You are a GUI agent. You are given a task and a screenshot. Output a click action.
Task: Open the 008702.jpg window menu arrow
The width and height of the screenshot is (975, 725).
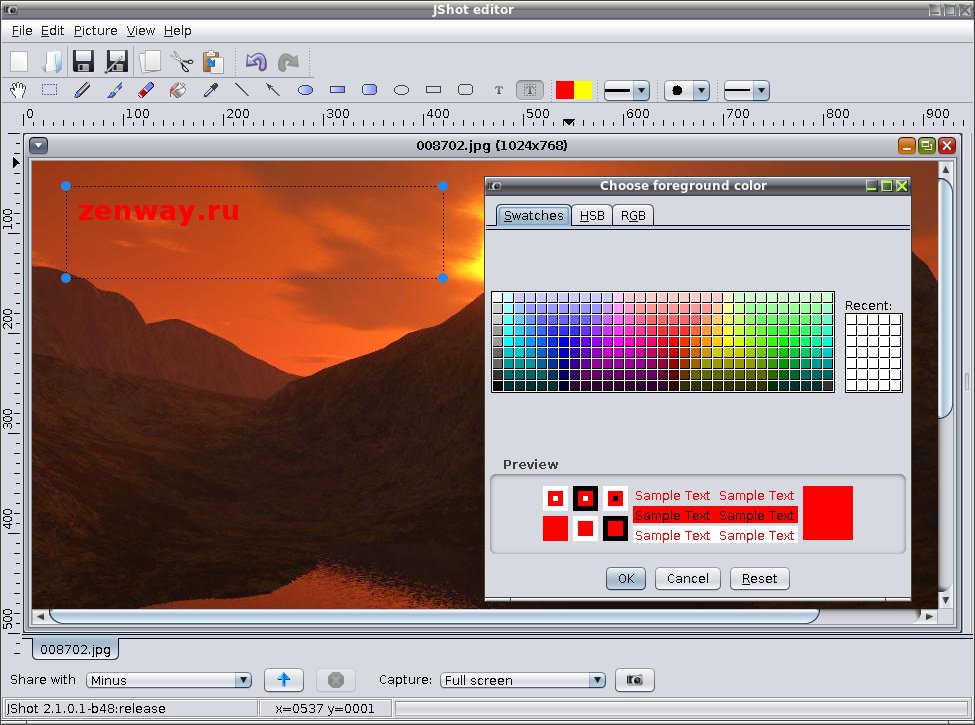pos(39,145)
